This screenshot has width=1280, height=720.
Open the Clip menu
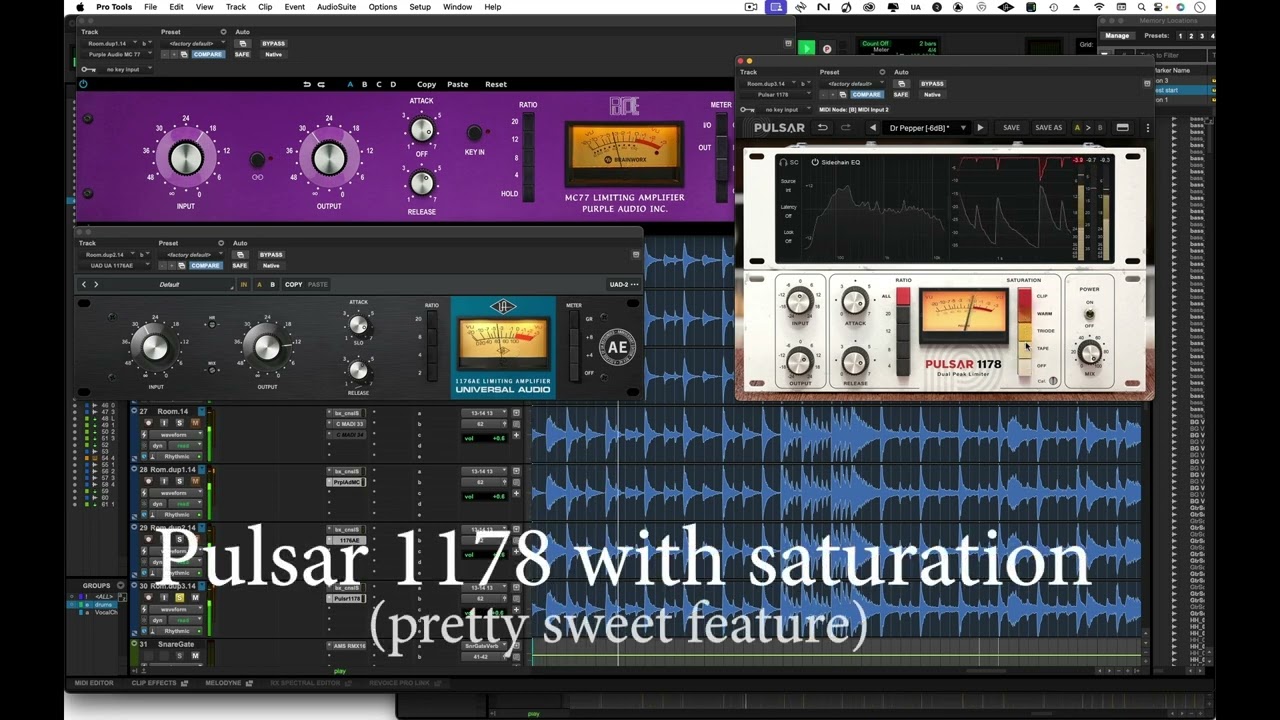265,7
